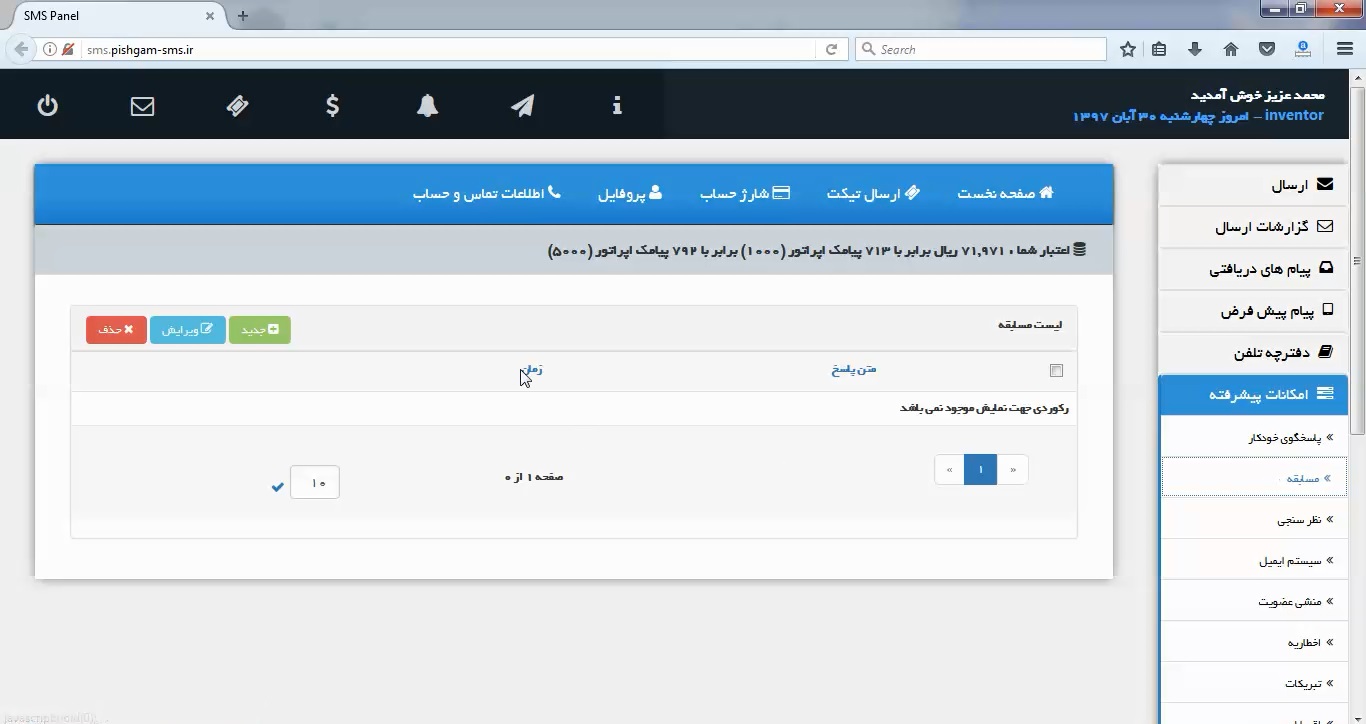Viewport: 1366px width, 724px height.
Task: Click the ticket icon in top header
Action: coord(238,105)
